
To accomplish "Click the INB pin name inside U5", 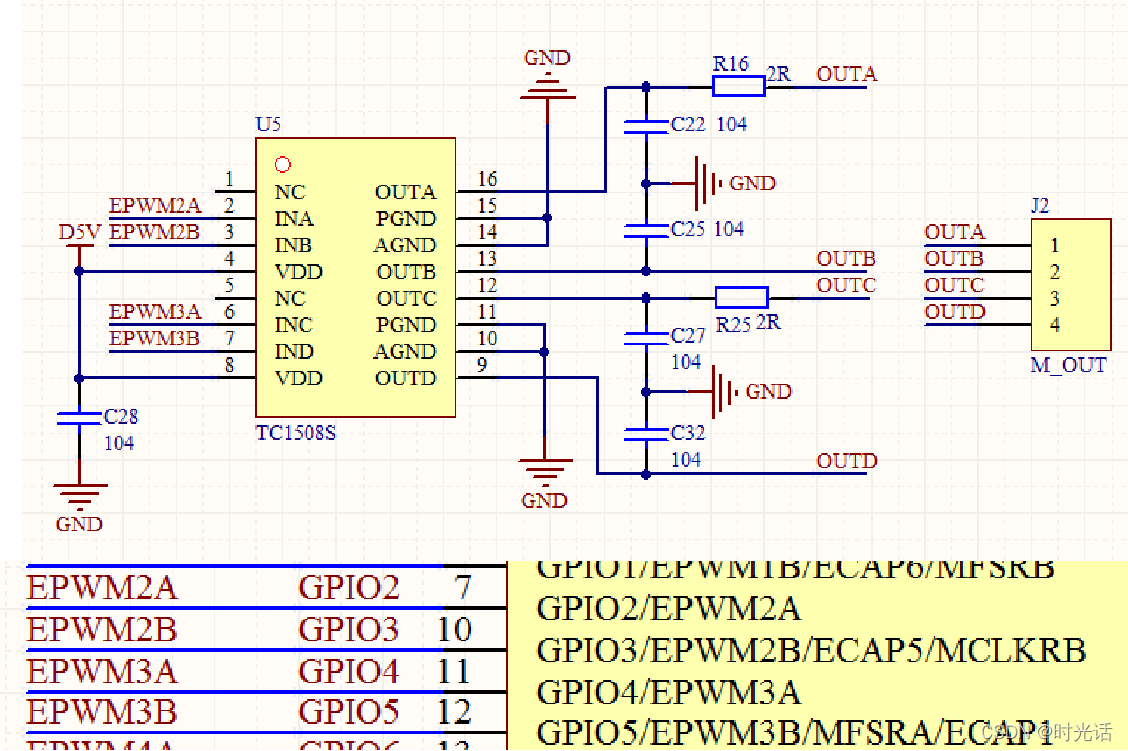I will [293, 245].
